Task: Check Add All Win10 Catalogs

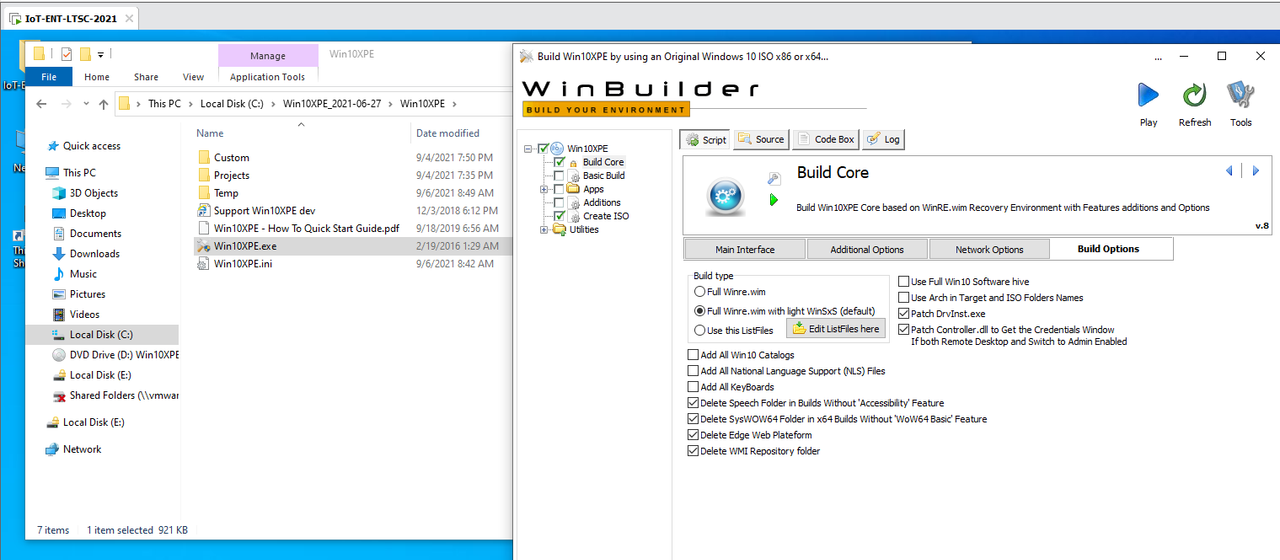Action: click(x=693, y=355)
